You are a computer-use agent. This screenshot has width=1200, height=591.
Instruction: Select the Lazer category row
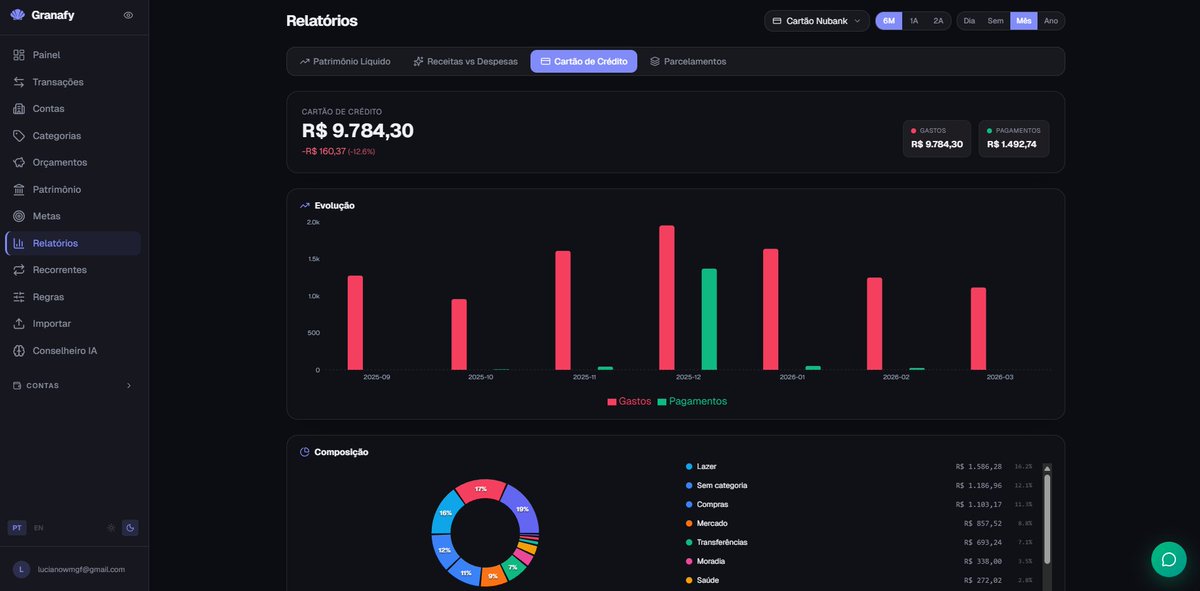[x=858, y=466]
